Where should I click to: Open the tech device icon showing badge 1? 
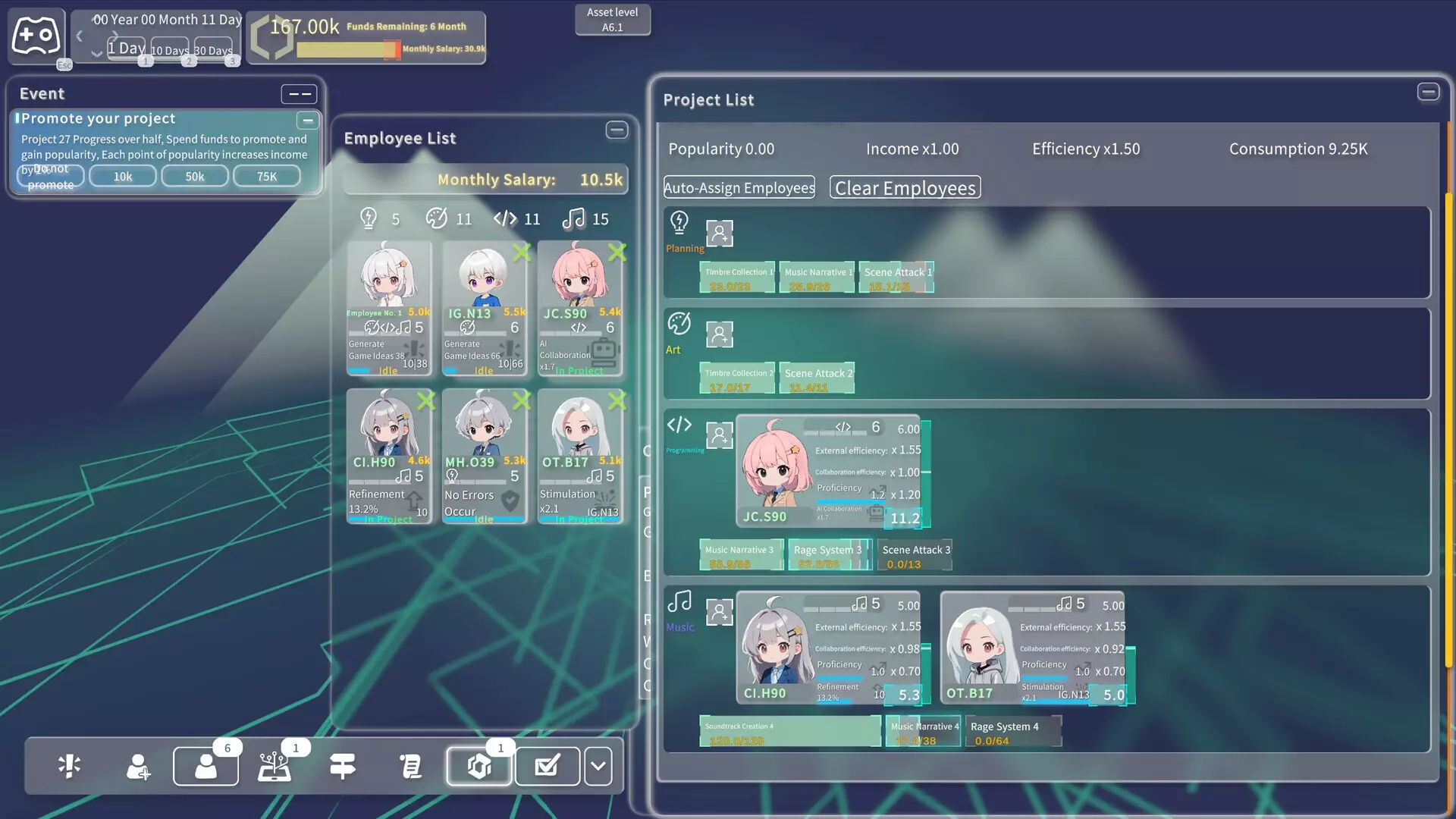(x=274, y=766)
